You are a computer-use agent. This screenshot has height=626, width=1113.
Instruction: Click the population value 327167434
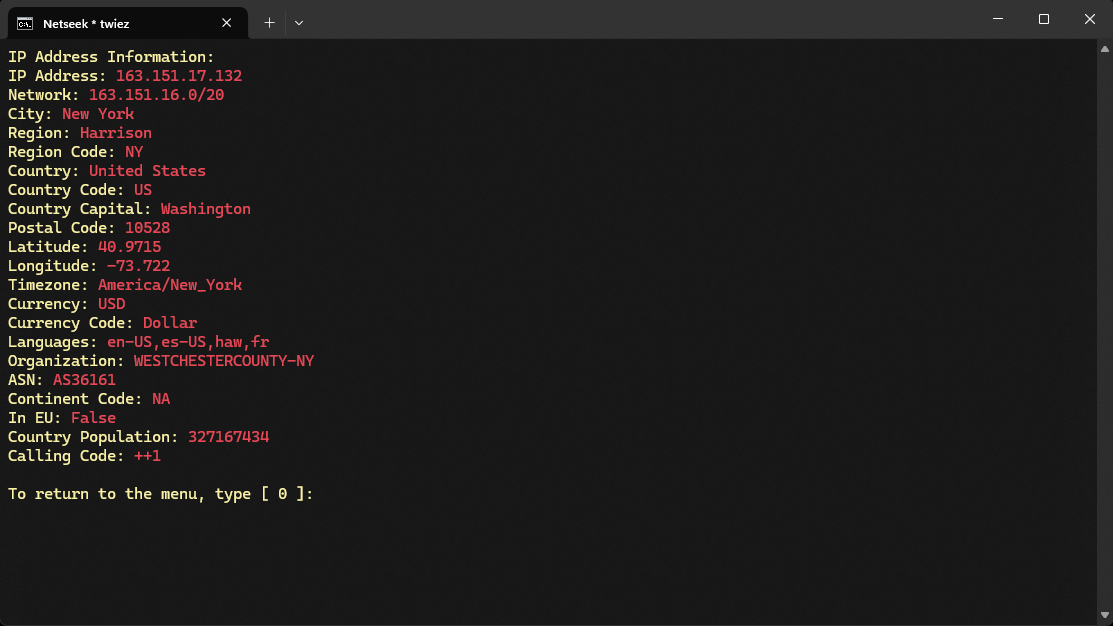229,437
